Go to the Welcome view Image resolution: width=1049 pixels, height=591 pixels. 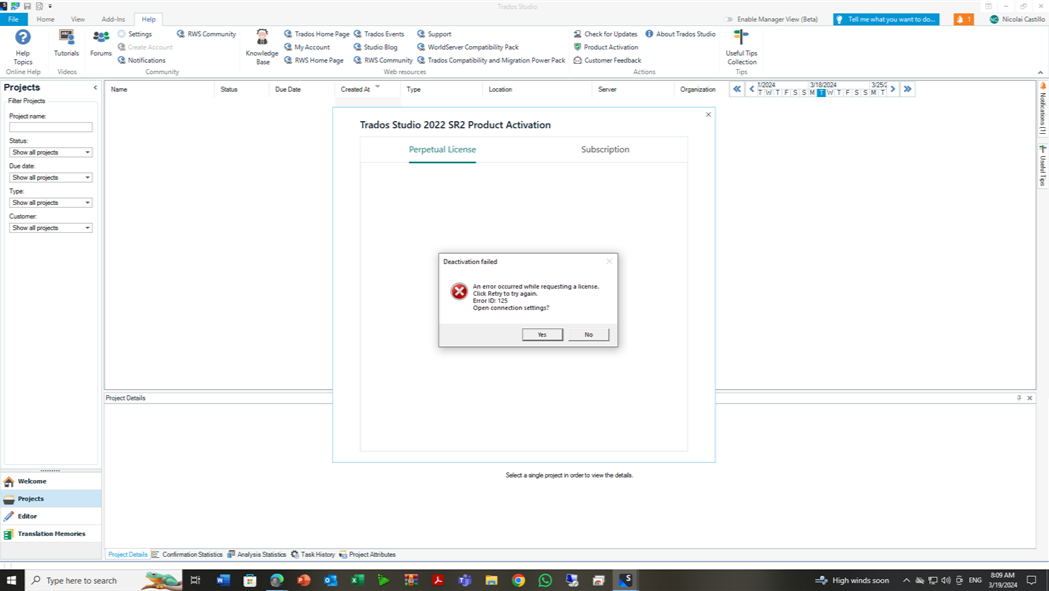(50, 481)
